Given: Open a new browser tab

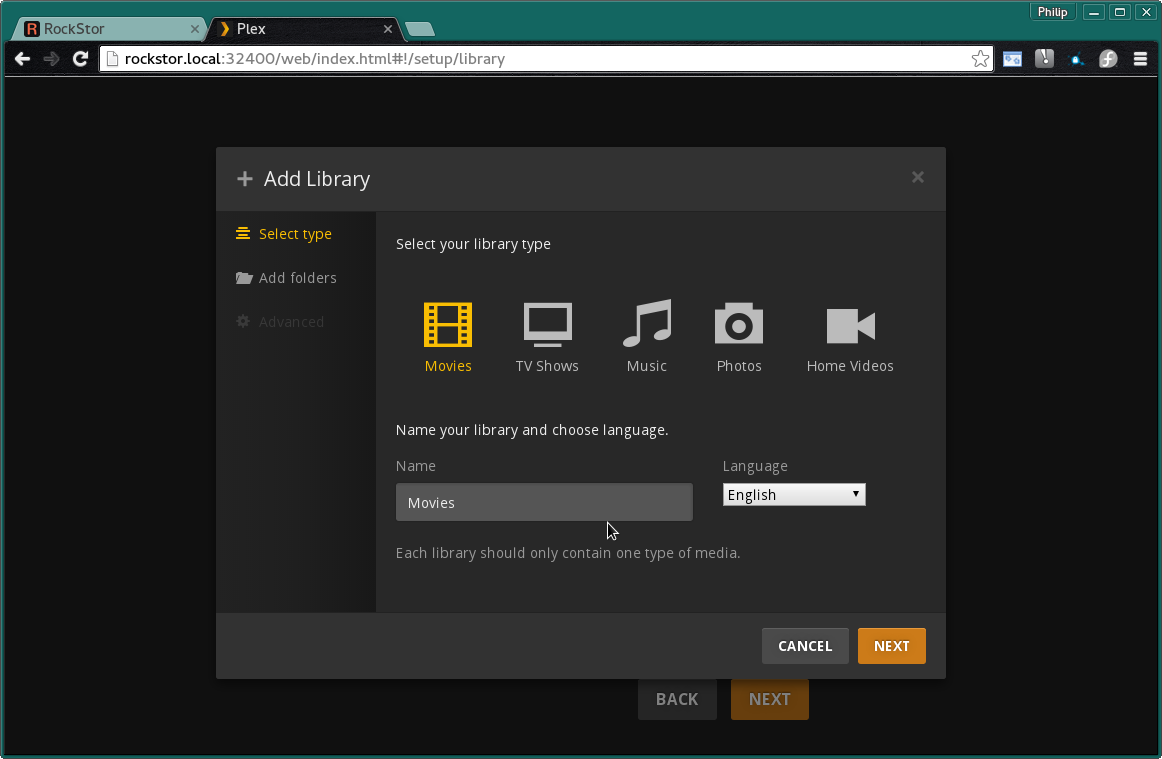Looking at the screenshot, I should click(419, 29).
